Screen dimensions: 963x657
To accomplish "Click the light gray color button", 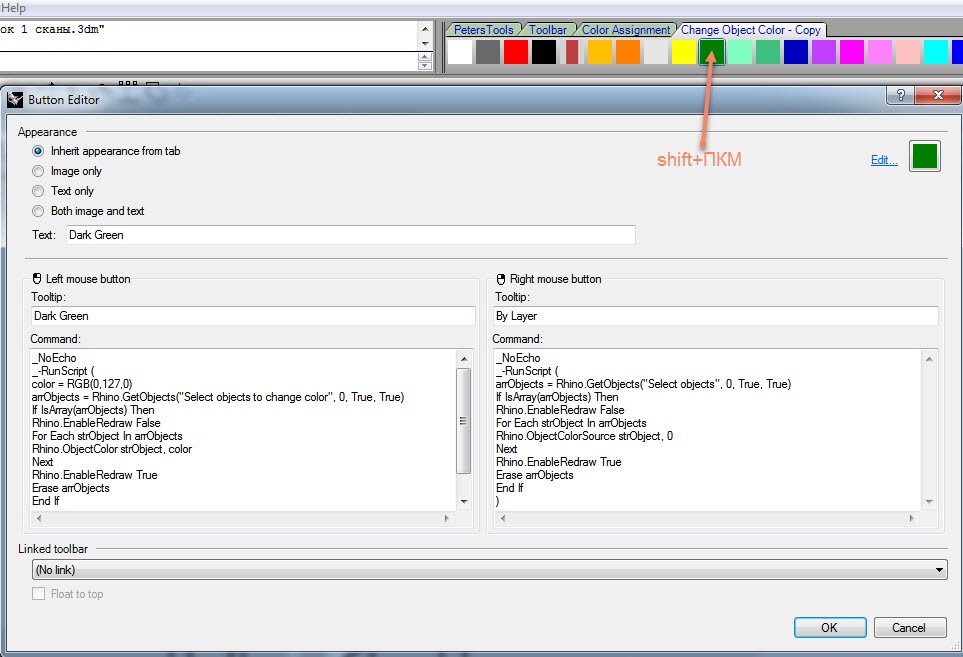I will (x=656, y=52).
